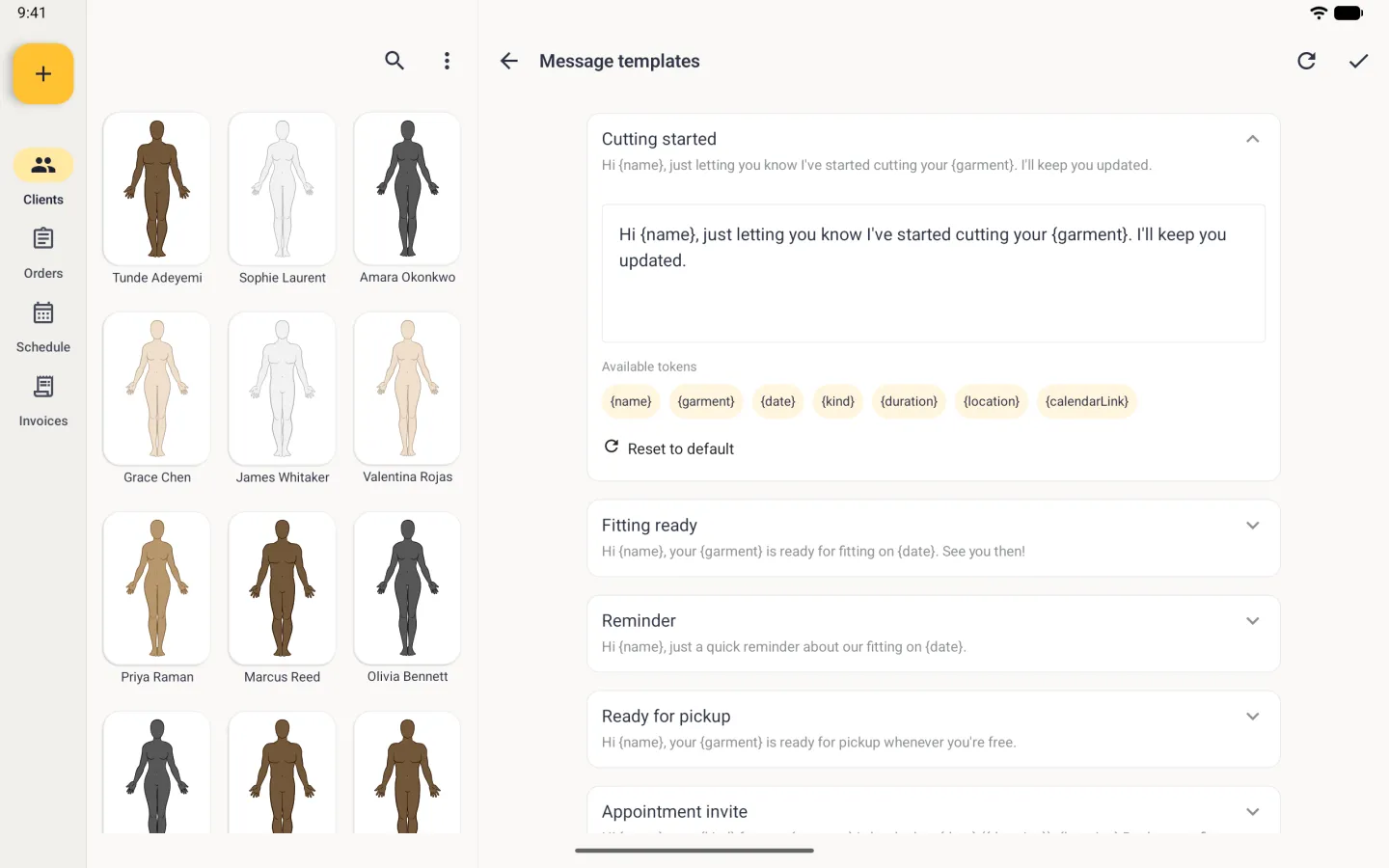Screen dimensions: 1389x868
Task: Click the Message templates title
Action: (x=619, y=61)
